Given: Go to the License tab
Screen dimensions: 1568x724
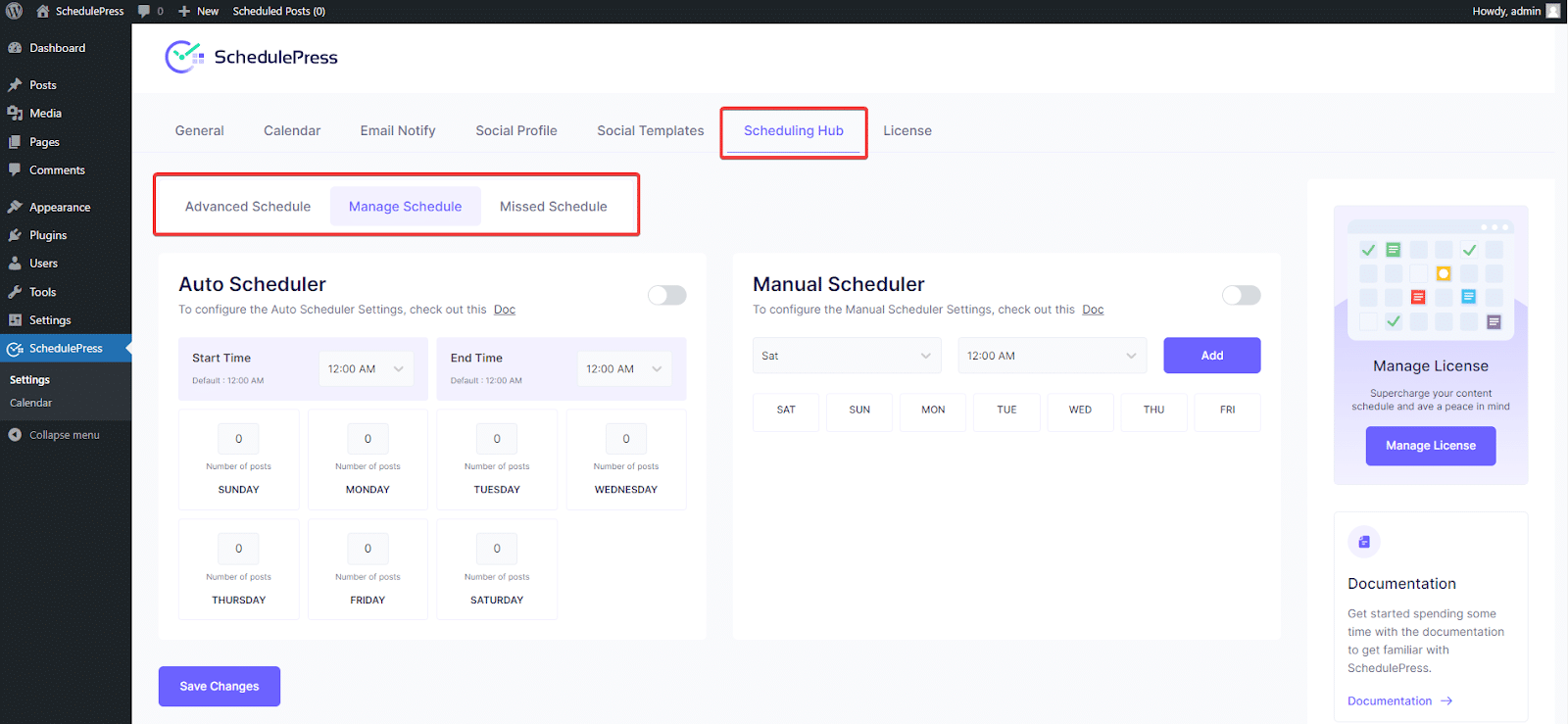Looking at the screenshot, I should (x=907, y=130).
